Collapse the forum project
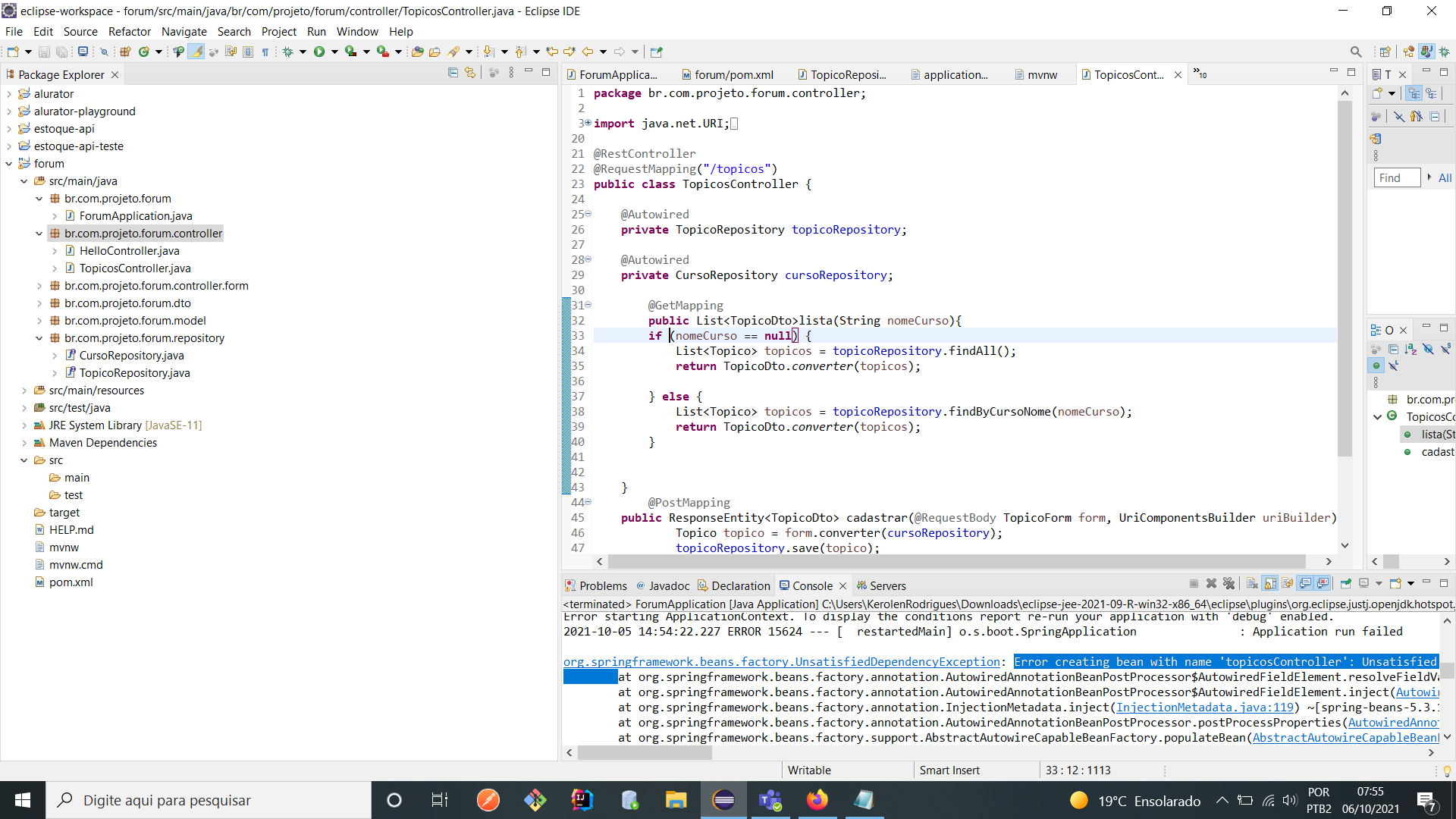Image resolution: width=1456 pixels, height=819 pixels. tap(9, 164)
